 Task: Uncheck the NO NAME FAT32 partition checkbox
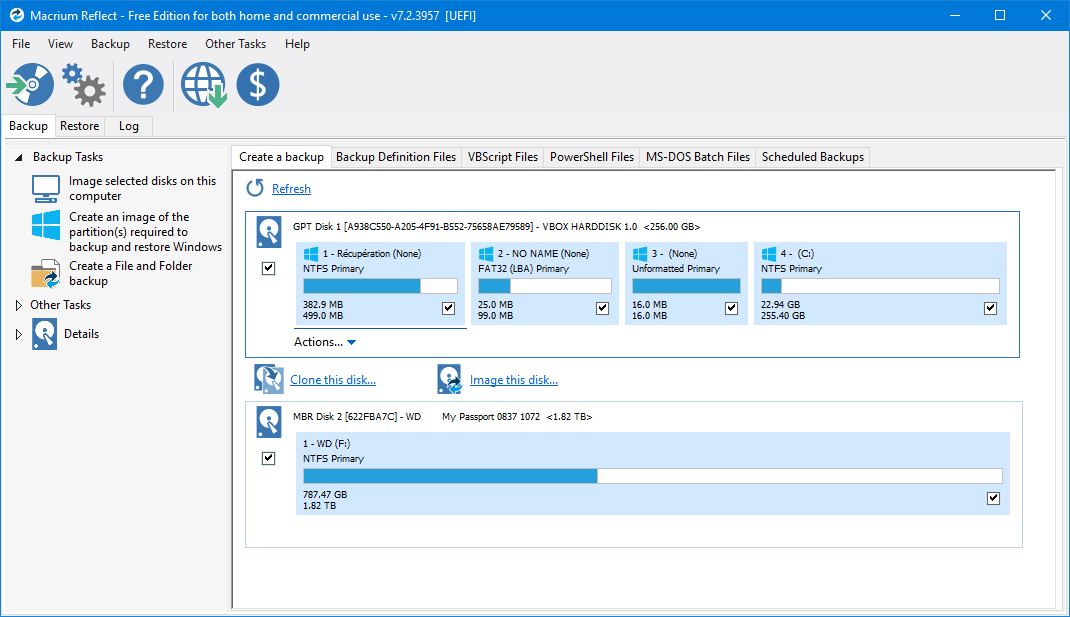[x=603, y=308]
